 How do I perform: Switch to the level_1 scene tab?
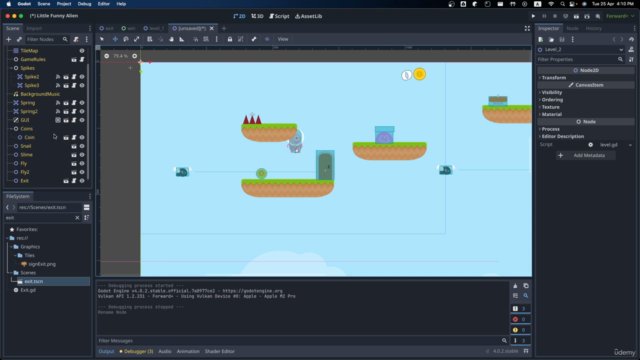point(153,28)
